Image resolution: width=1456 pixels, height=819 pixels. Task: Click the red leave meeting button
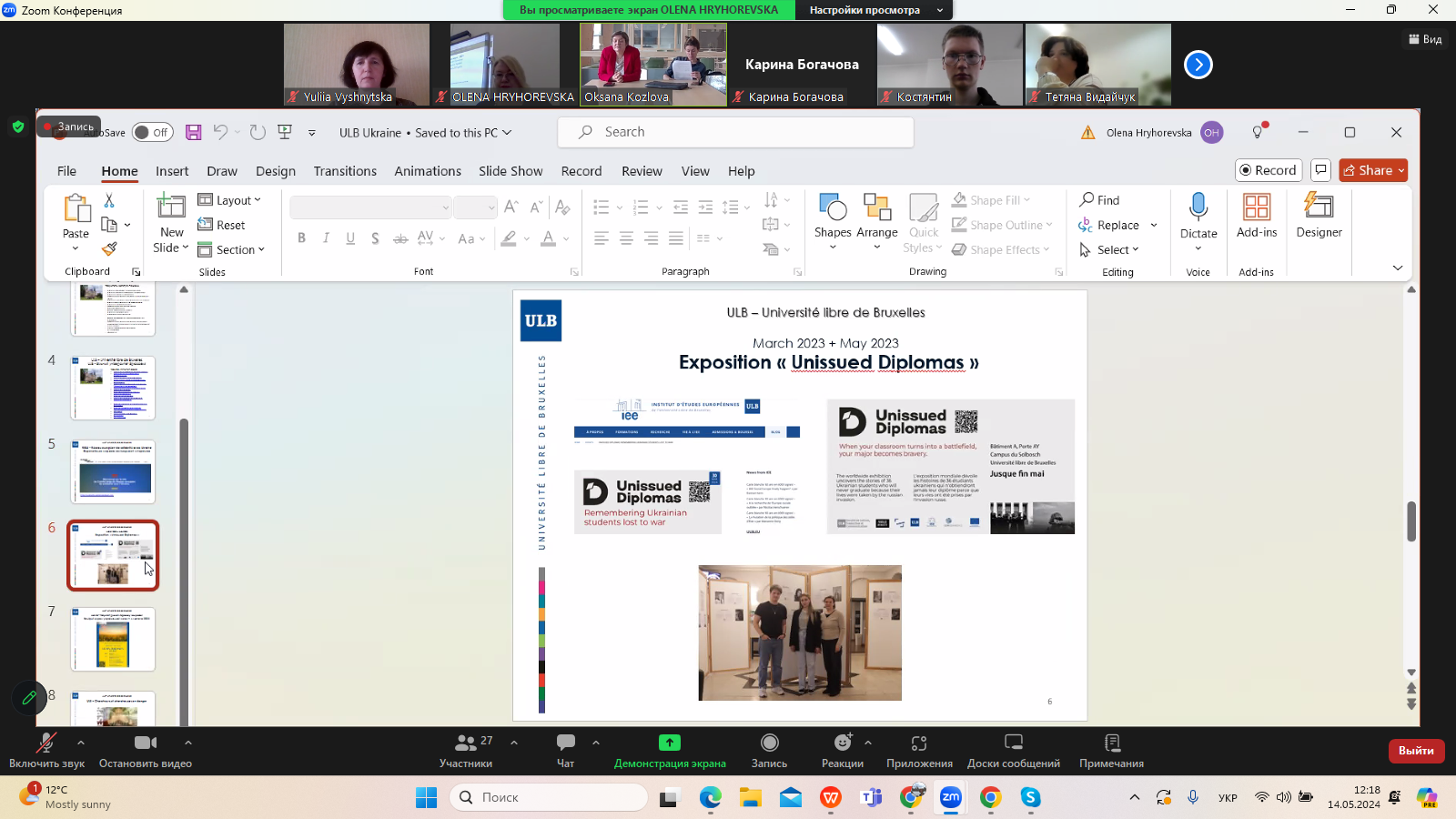coord(1416,751)
